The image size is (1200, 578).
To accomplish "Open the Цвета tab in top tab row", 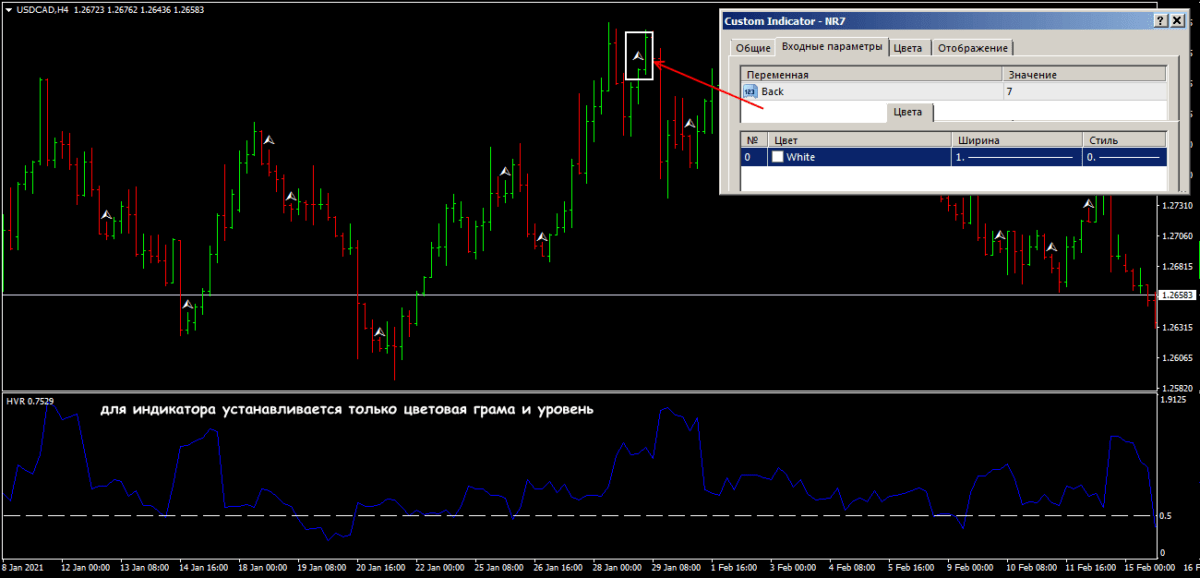I will click(908, 48).
